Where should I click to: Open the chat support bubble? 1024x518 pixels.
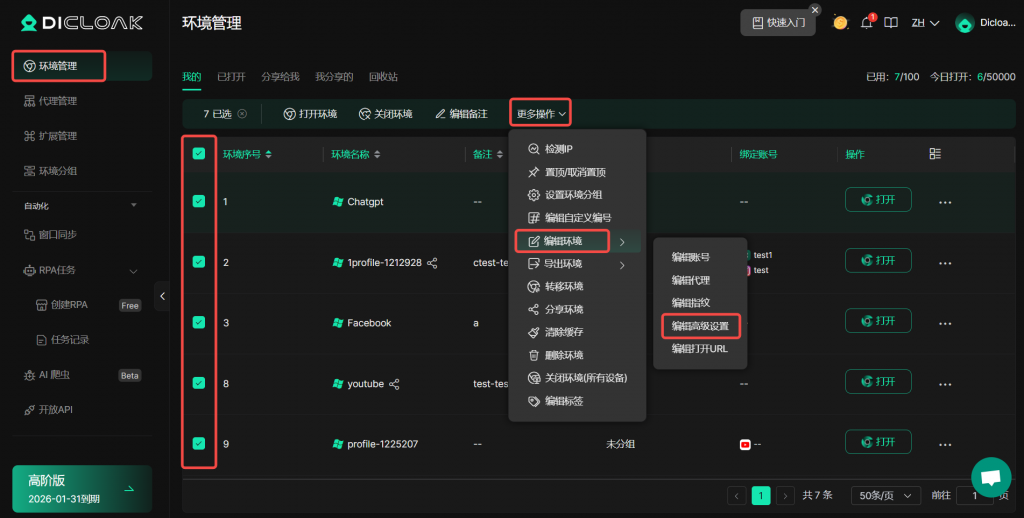click(990, 477)
